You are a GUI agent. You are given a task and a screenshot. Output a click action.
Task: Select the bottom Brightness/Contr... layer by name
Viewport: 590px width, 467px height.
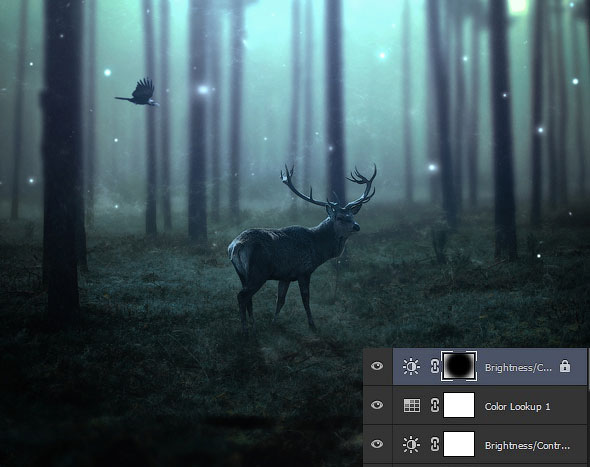point(527,446)
